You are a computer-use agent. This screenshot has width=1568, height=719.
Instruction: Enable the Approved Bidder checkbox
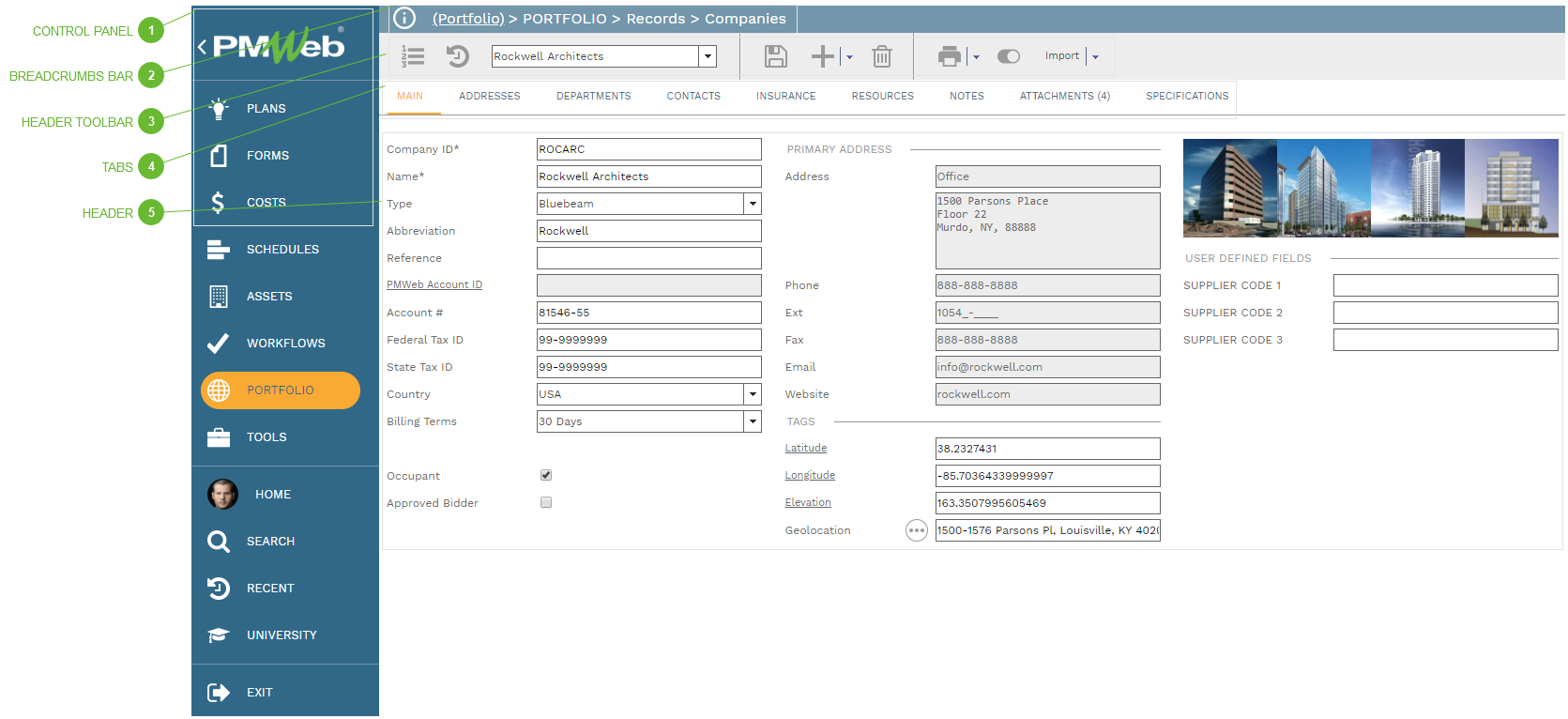pos(546,502)
